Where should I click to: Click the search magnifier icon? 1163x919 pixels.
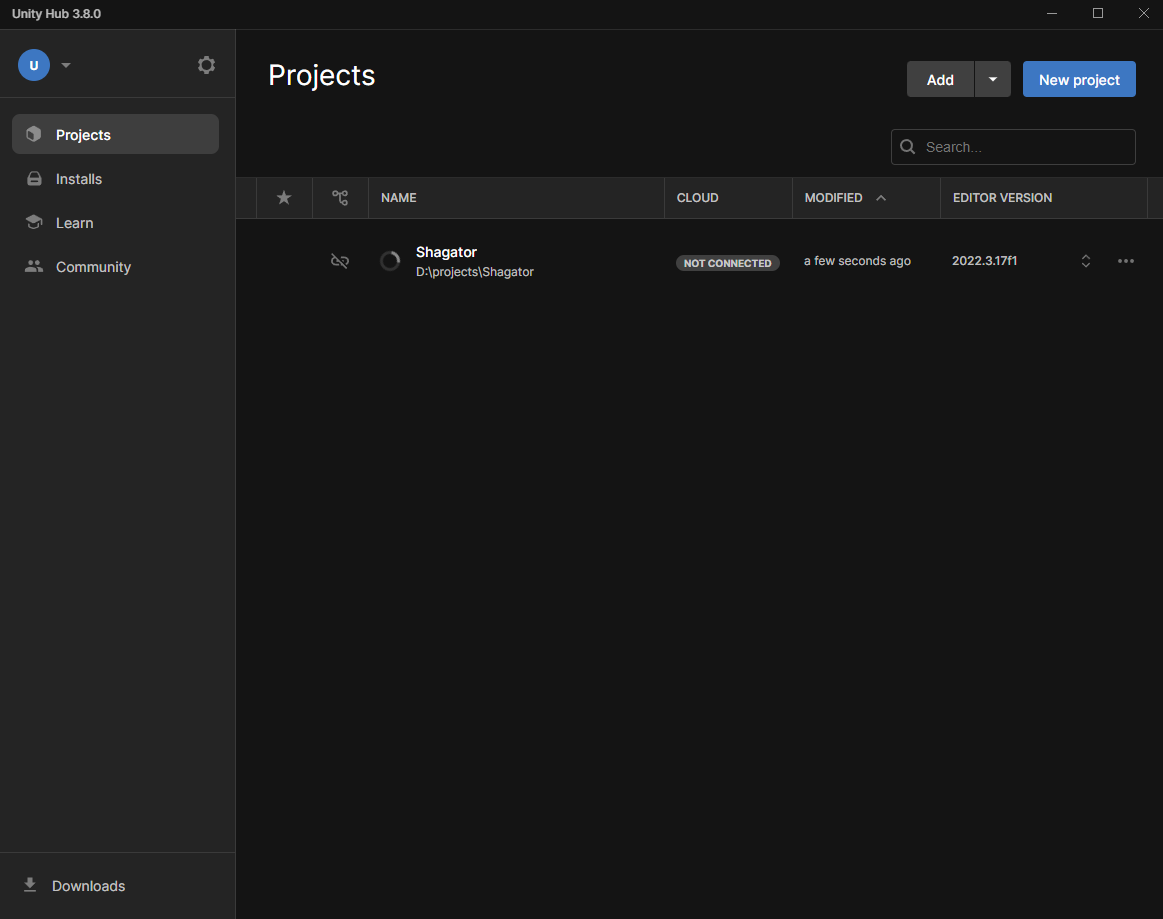[x=908, y=147]
